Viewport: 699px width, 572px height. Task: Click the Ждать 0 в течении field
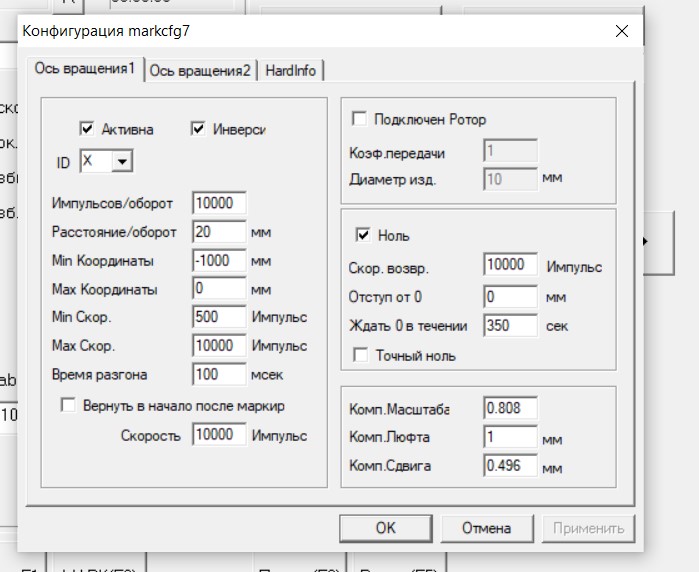509,325
